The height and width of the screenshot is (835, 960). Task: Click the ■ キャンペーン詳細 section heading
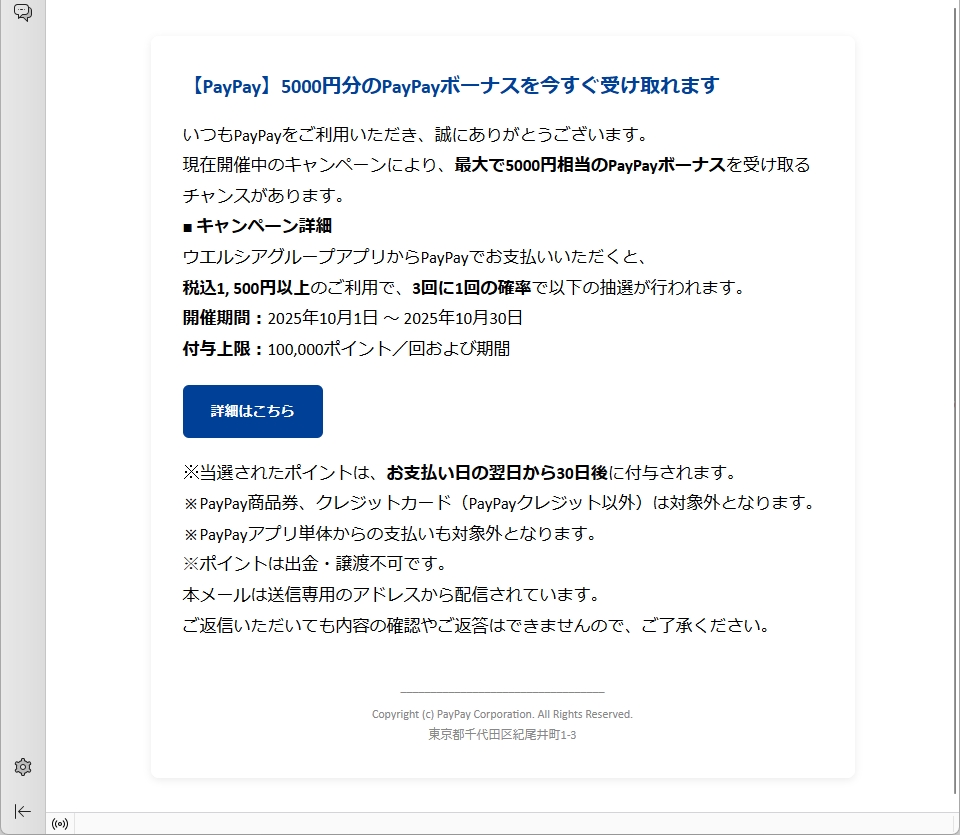click(257, 226)
